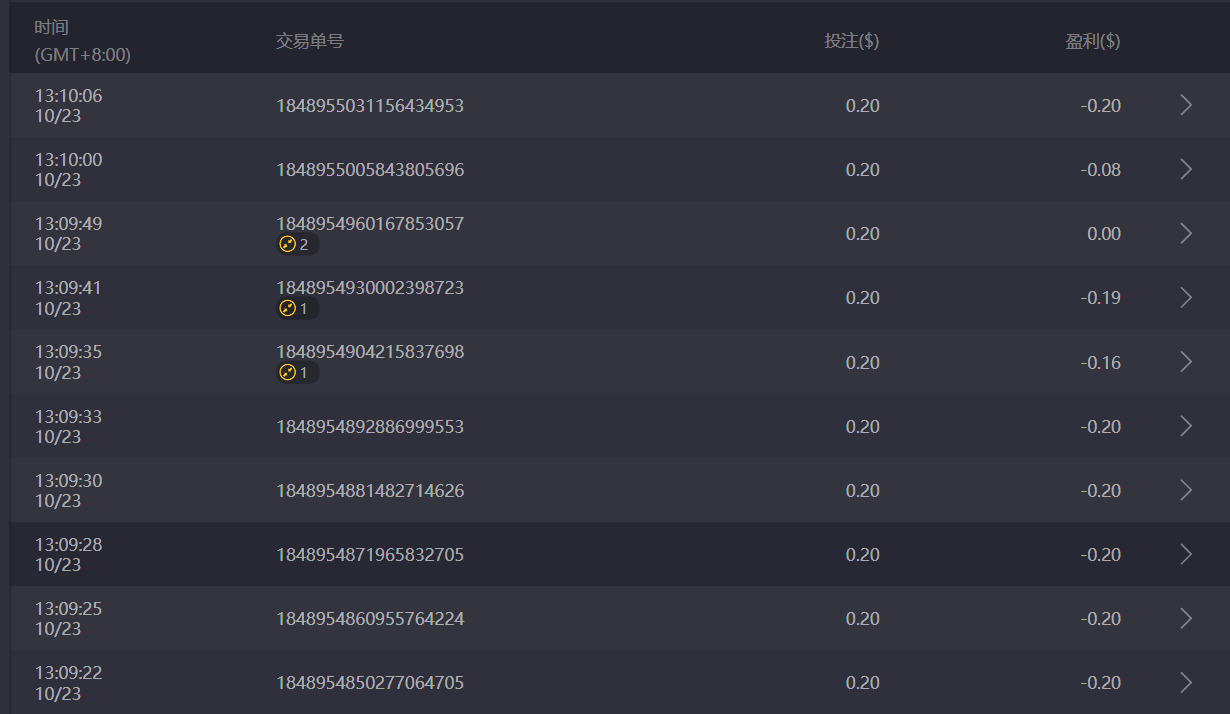Click the 盈利($) column header
The image size is (1230, 714).
point(1094,41)
